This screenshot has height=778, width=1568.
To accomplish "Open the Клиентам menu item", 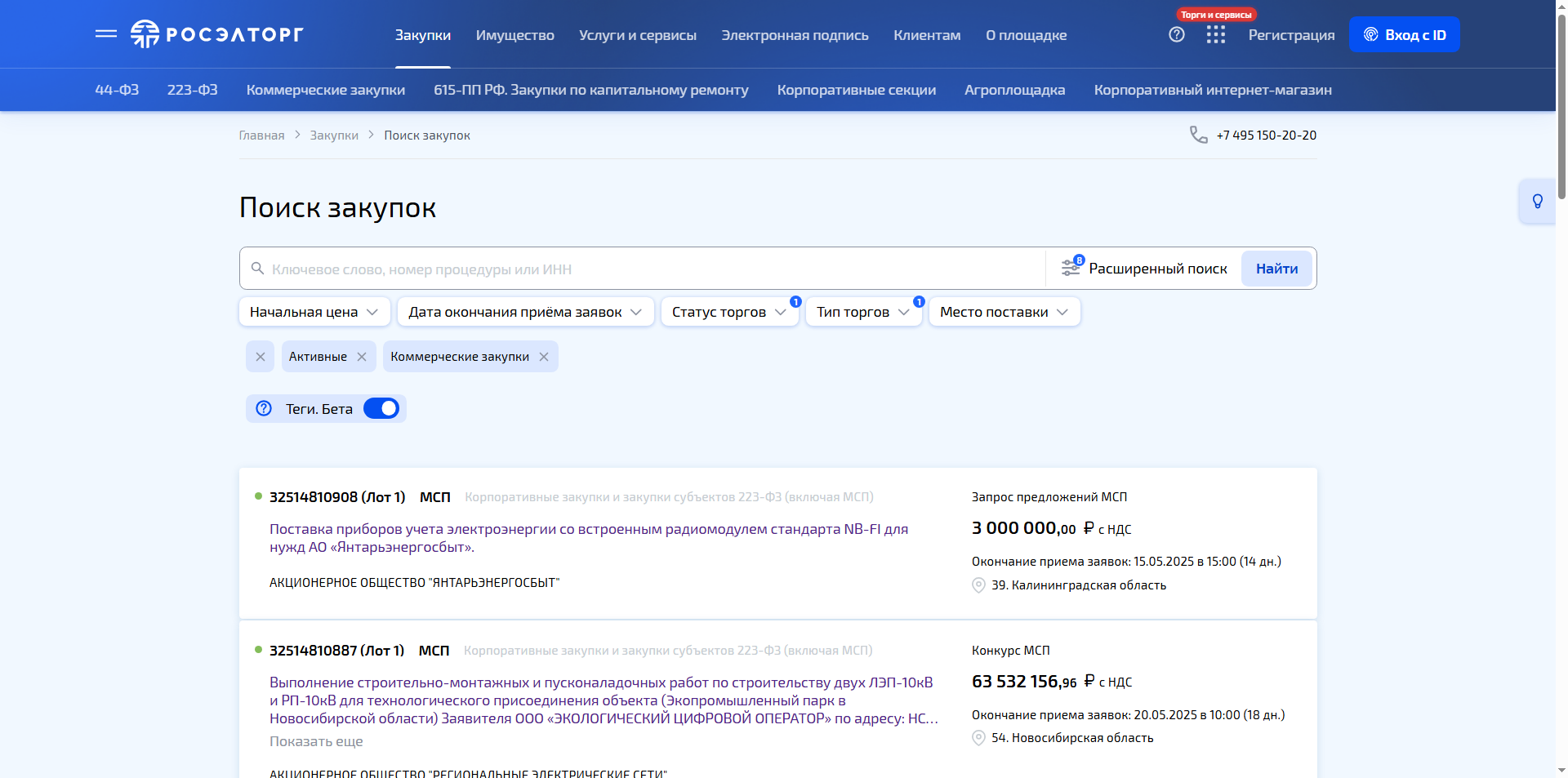I will pos(927,35).
